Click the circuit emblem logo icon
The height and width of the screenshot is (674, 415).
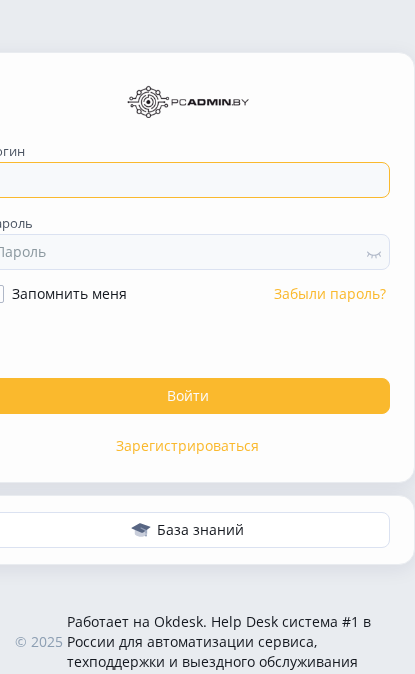coord(148,102)
